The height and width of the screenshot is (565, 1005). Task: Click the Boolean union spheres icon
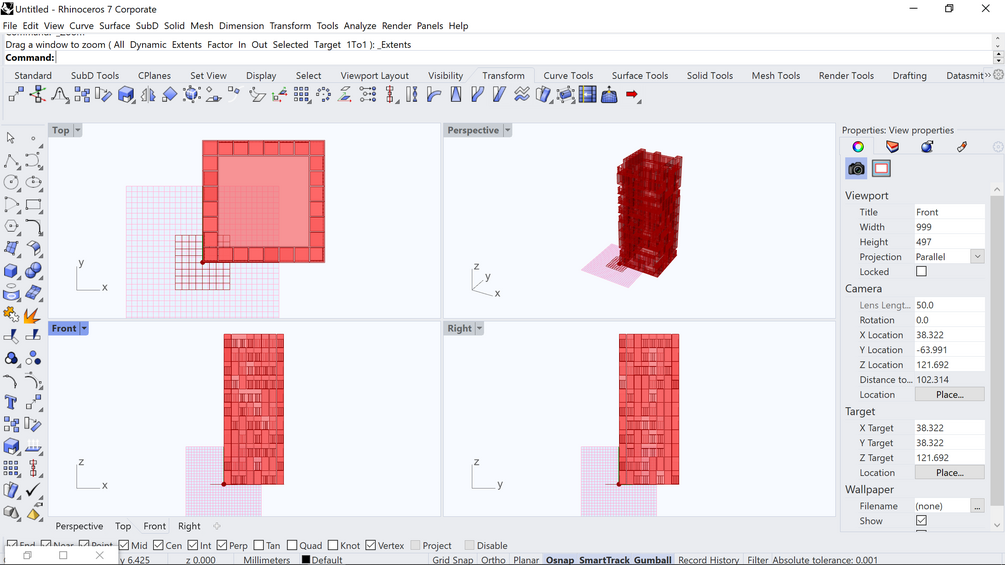pos(33,270)
